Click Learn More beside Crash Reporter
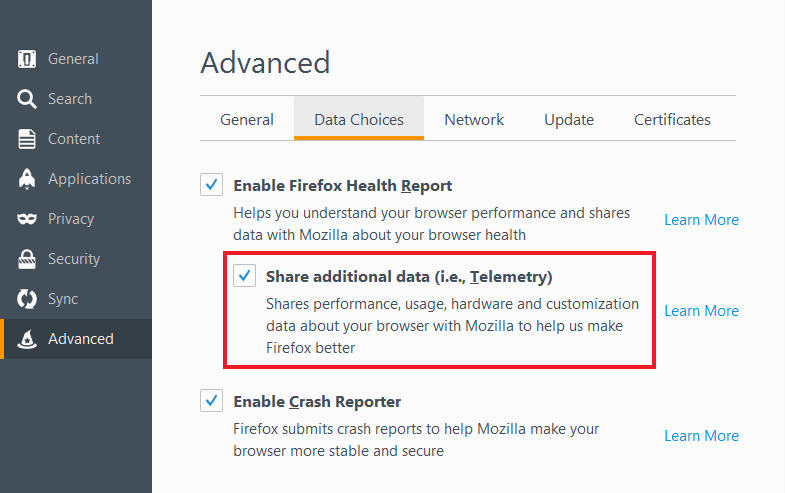Screen dimensions: 785x493 (x=701, y=436)
